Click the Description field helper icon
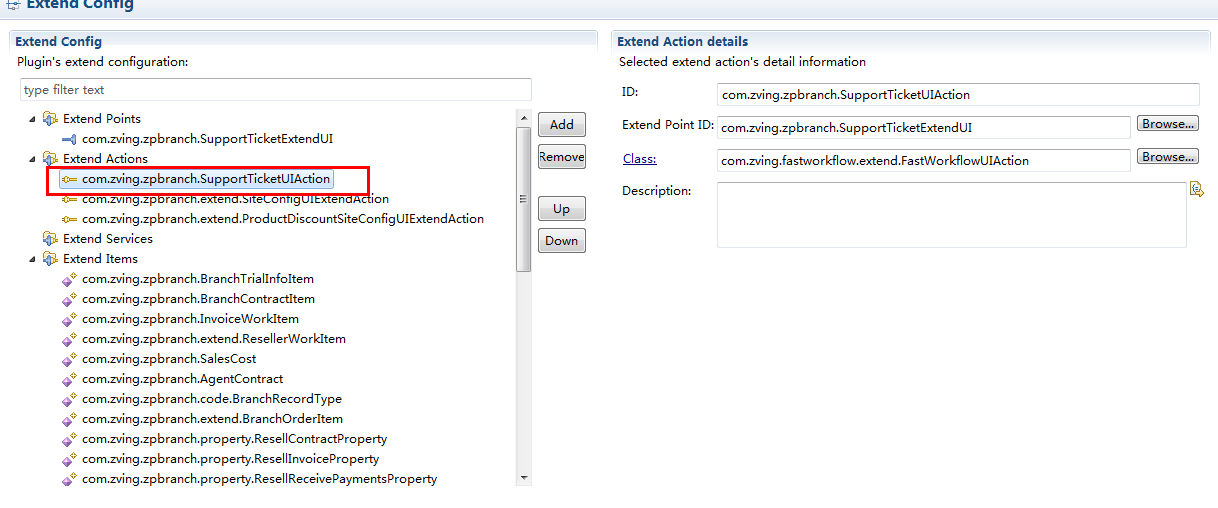Image resolution: width=1218 pixels, height=508 pixels. (x=1196, y=189)
